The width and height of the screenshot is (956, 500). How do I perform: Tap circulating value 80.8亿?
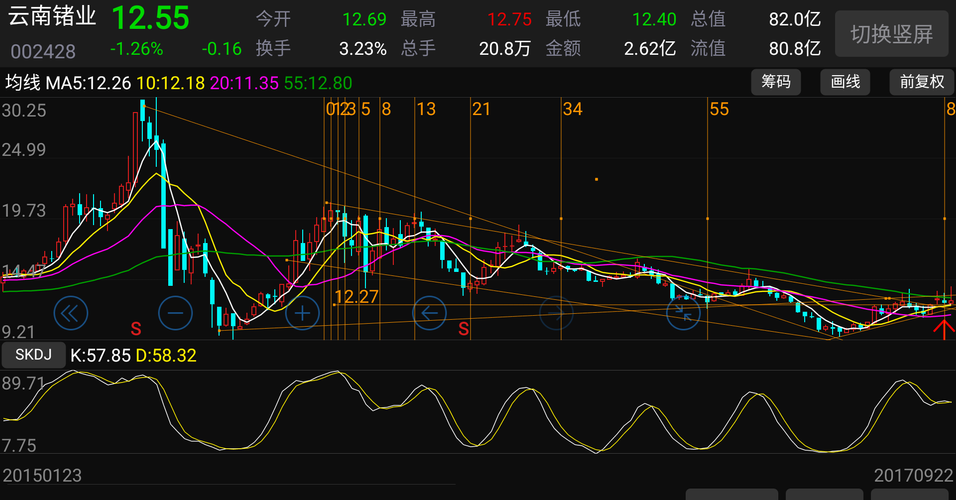click(795, 49)
